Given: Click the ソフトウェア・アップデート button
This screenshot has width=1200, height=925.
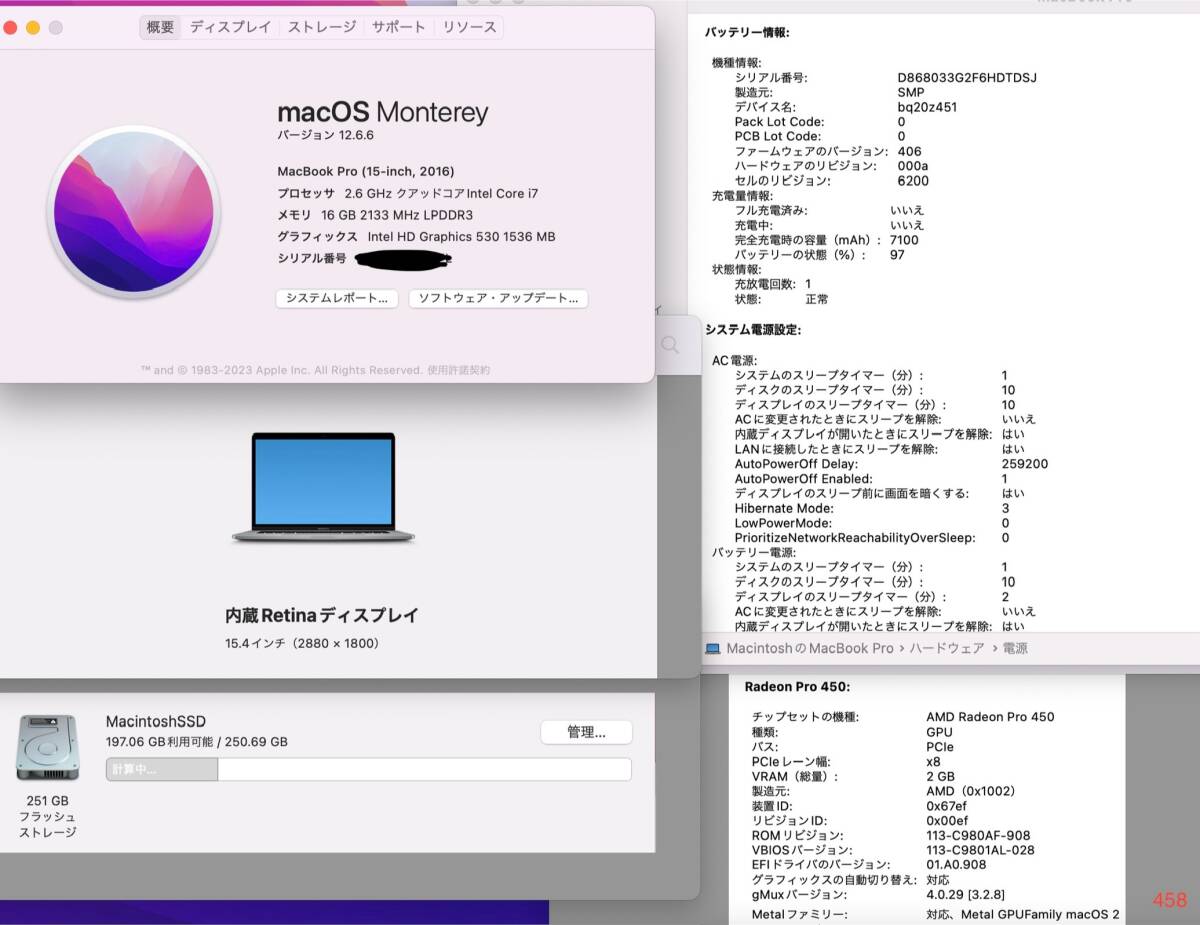Looking at the screenshot, I should tap(498, 298).
